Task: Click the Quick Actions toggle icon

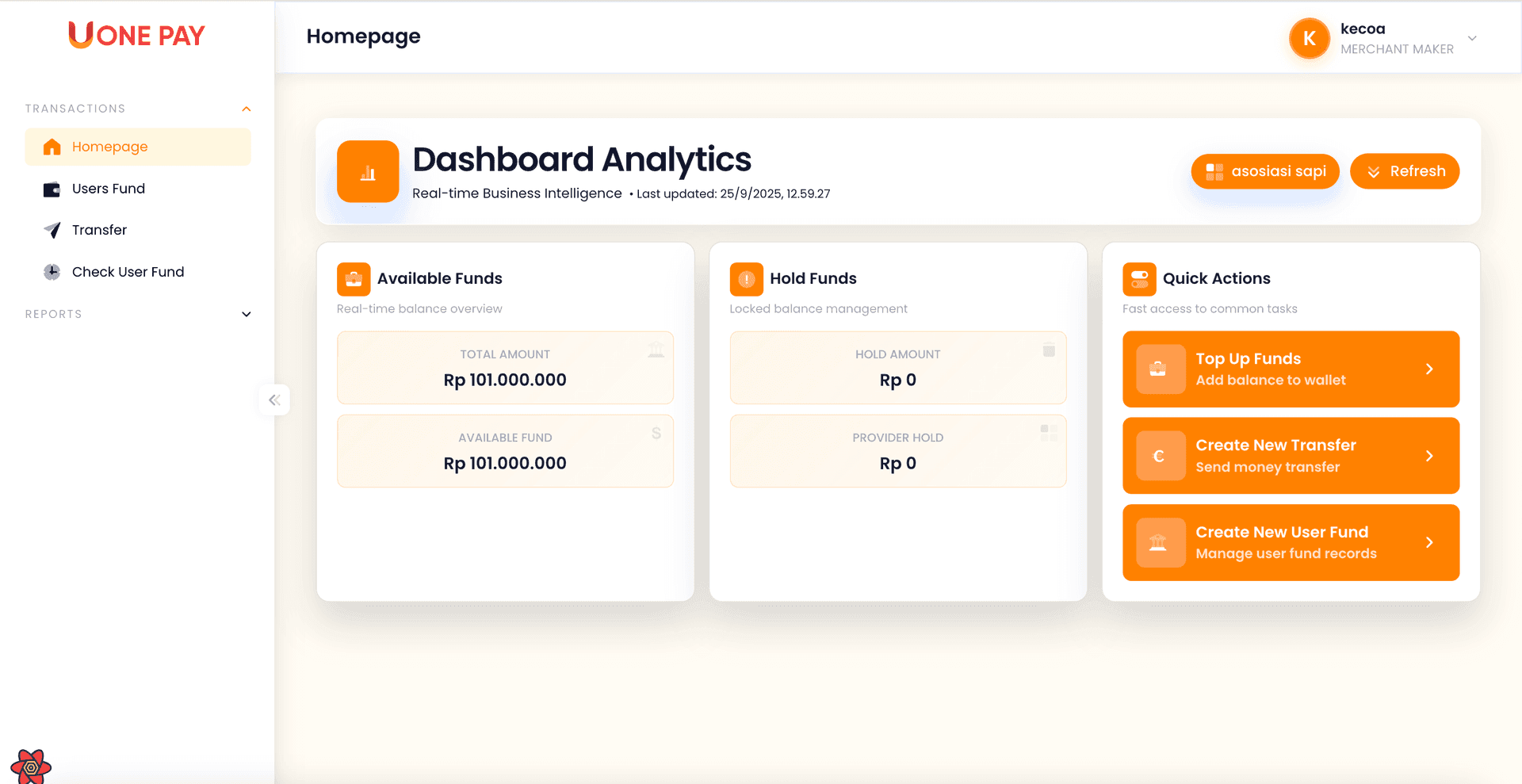Action: [1139, 279]
